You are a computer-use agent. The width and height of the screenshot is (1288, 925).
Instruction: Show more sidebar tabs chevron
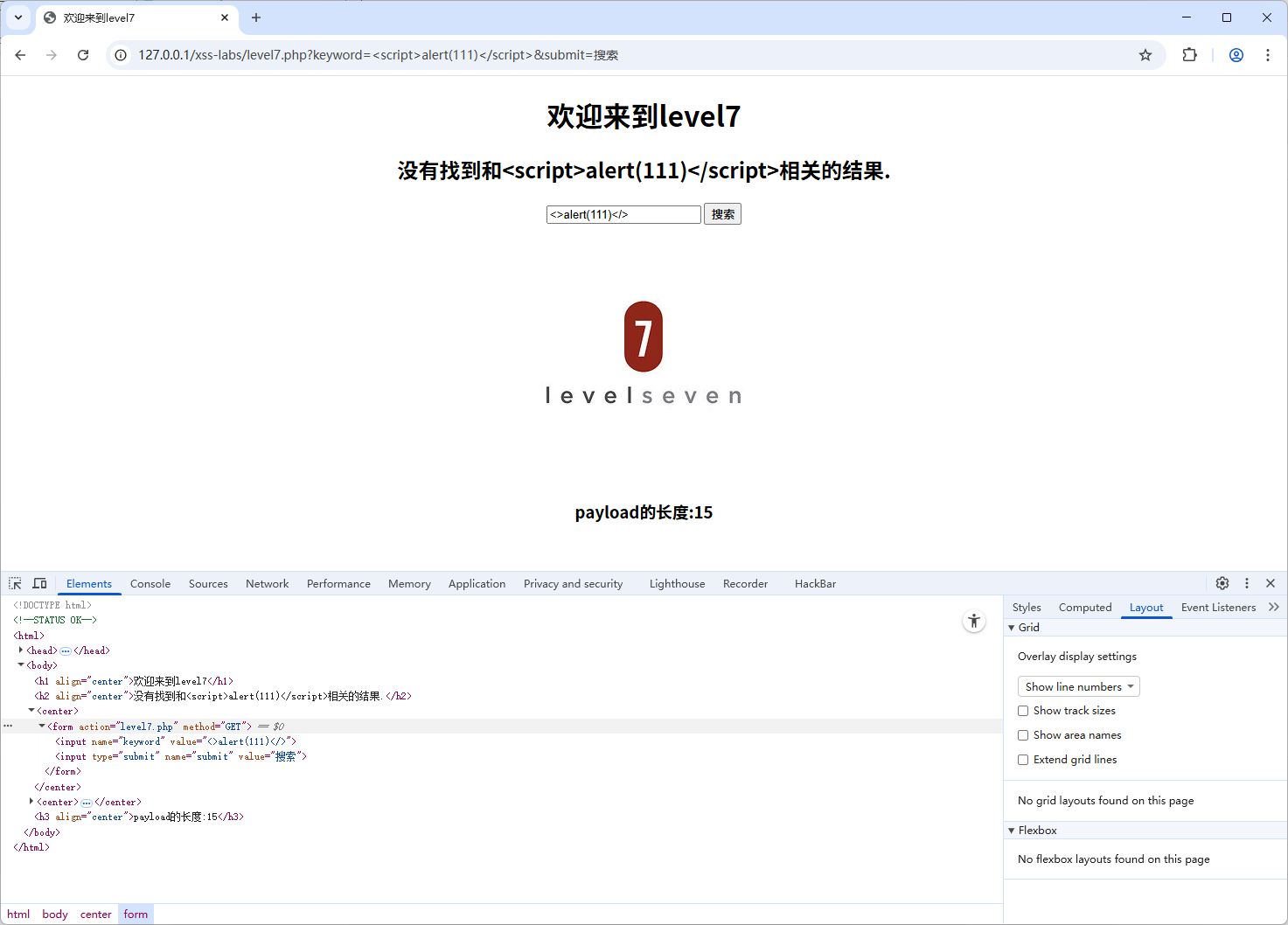tap(1274, 607)
